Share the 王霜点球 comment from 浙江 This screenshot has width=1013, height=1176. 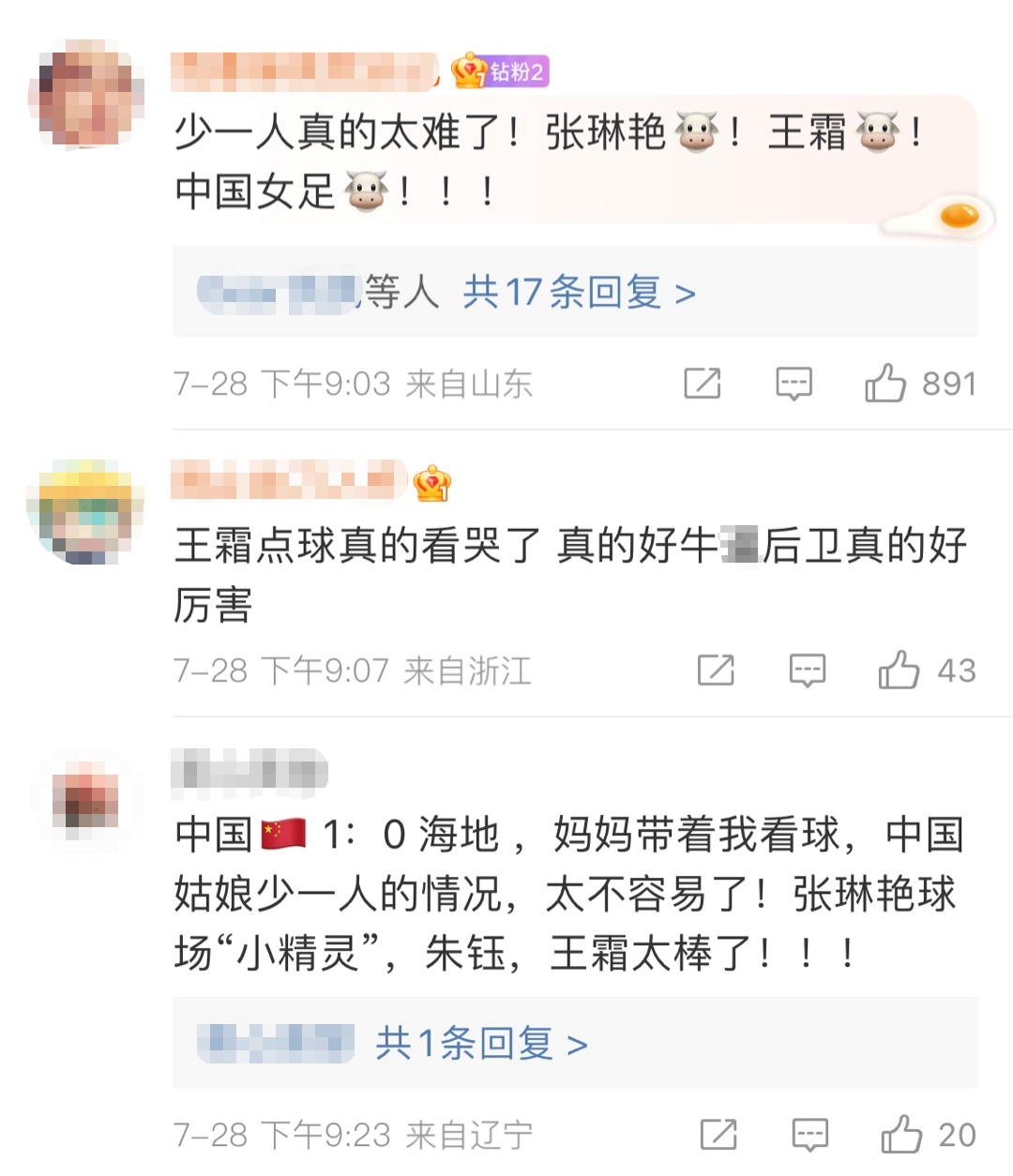tap(716, 670)
